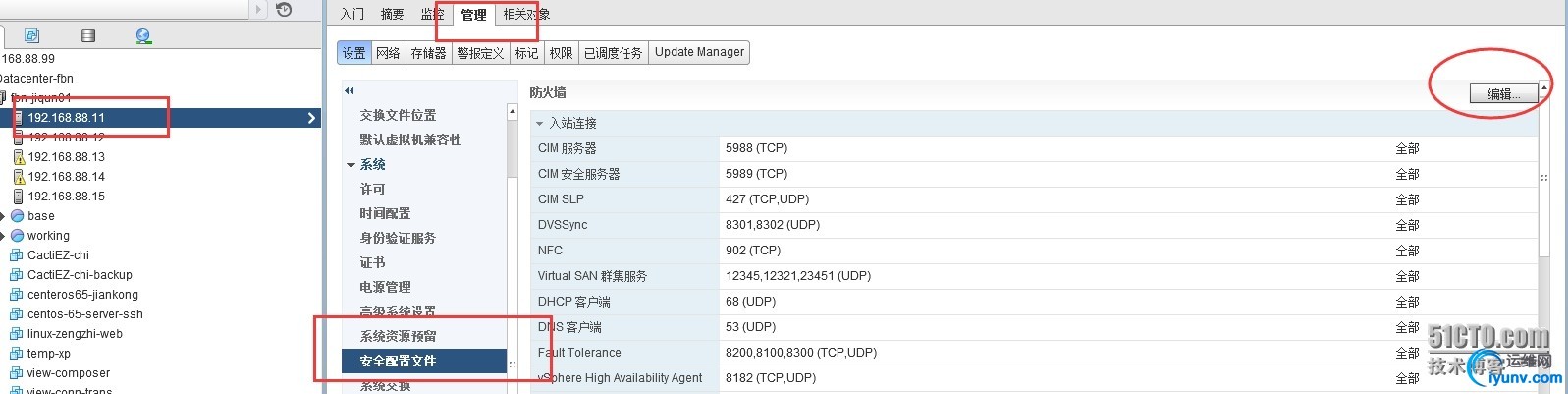The width and height of the screenshot is (1568, 394).
Task: Expand the working resource pool
Action: point(3,236)
